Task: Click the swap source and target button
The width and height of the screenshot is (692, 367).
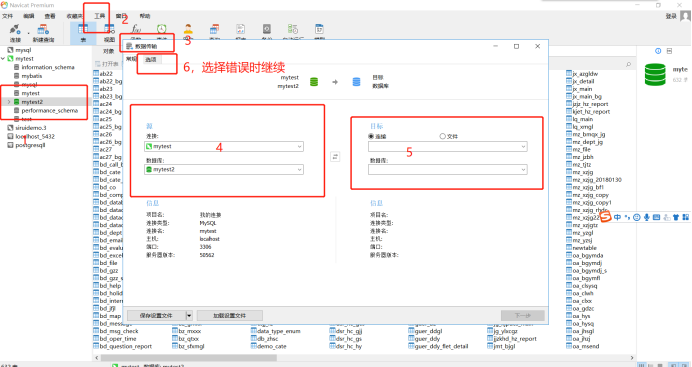Action: (x=335, y=157)
